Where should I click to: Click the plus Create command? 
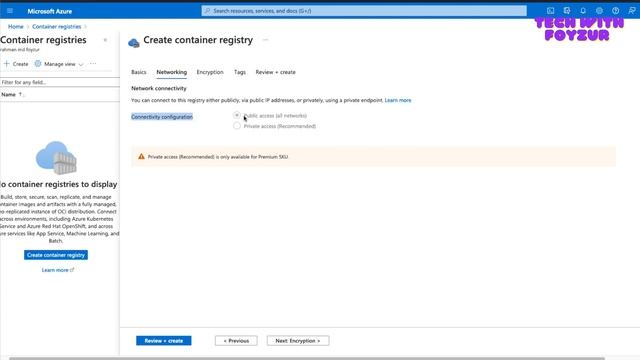[16, 64]
